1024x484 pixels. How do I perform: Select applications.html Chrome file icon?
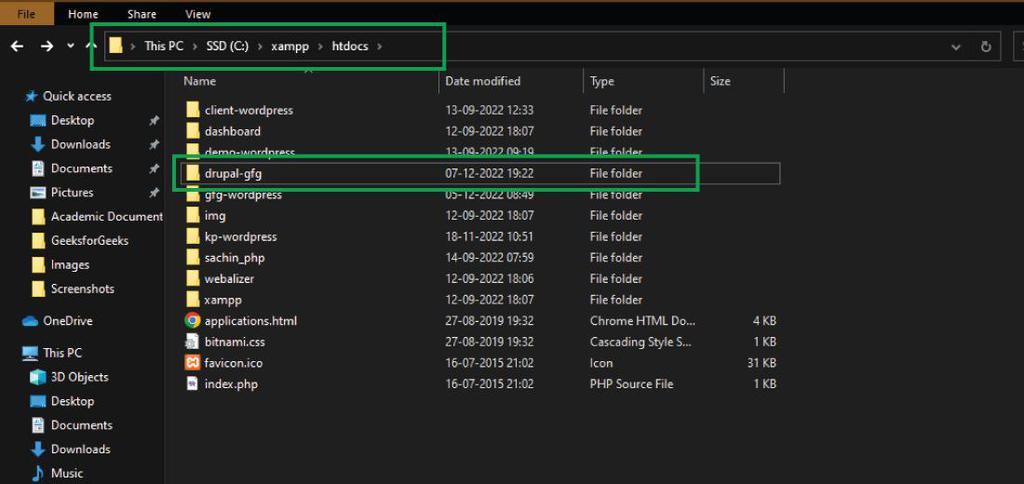click(192, 320)
